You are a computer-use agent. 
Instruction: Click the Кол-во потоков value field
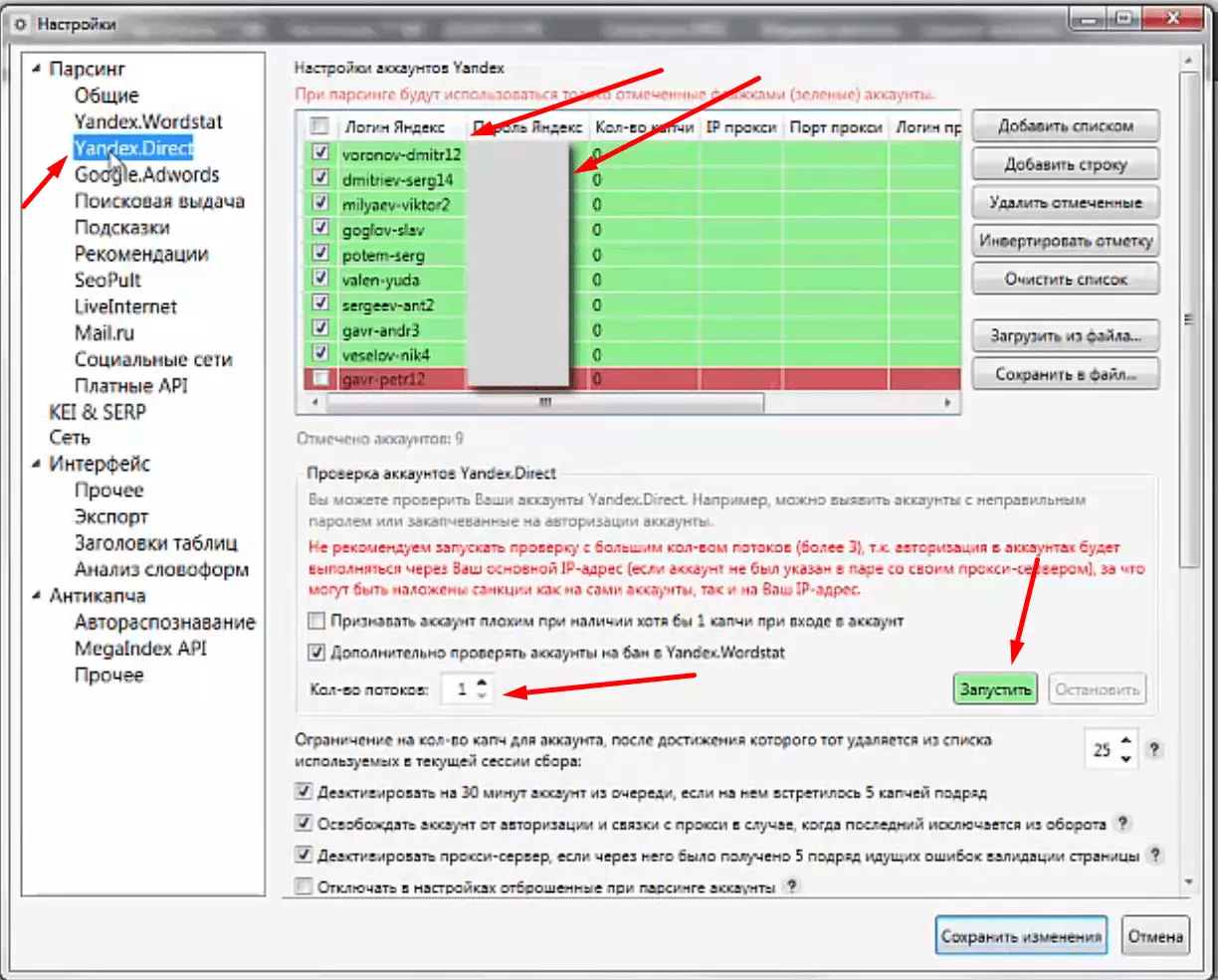point(458,688)
